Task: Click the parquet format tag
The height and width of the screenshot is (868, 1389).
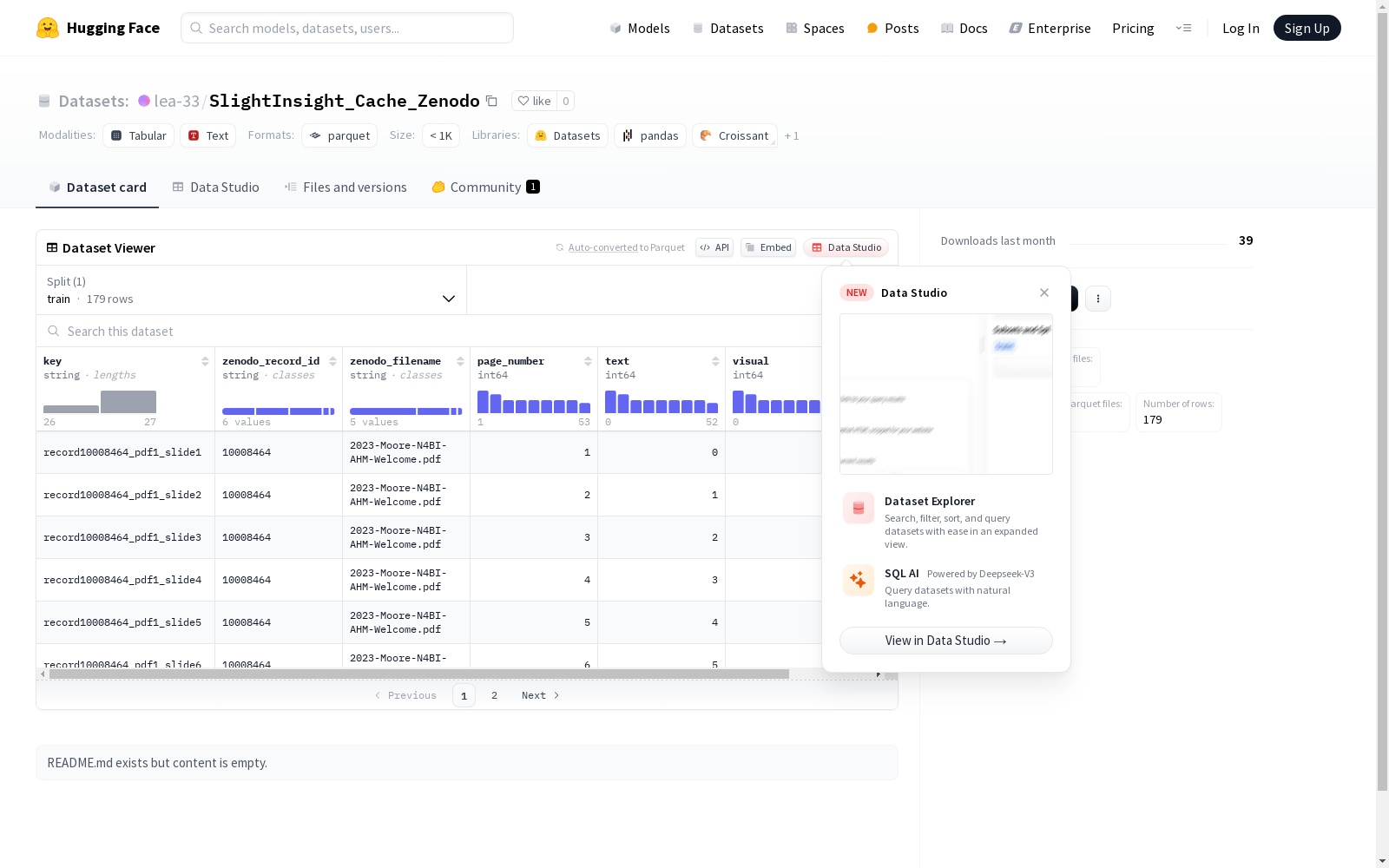Action: (339, 135)
